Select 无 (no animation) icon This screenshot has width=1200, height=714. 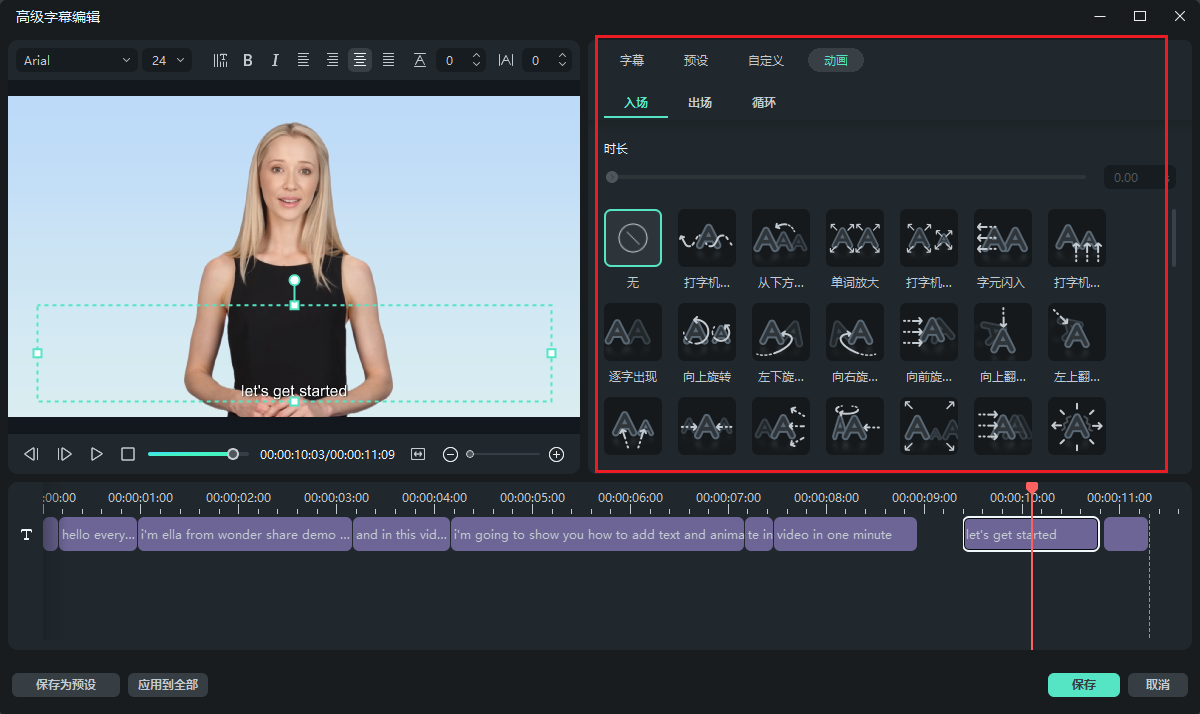point(632,238)
